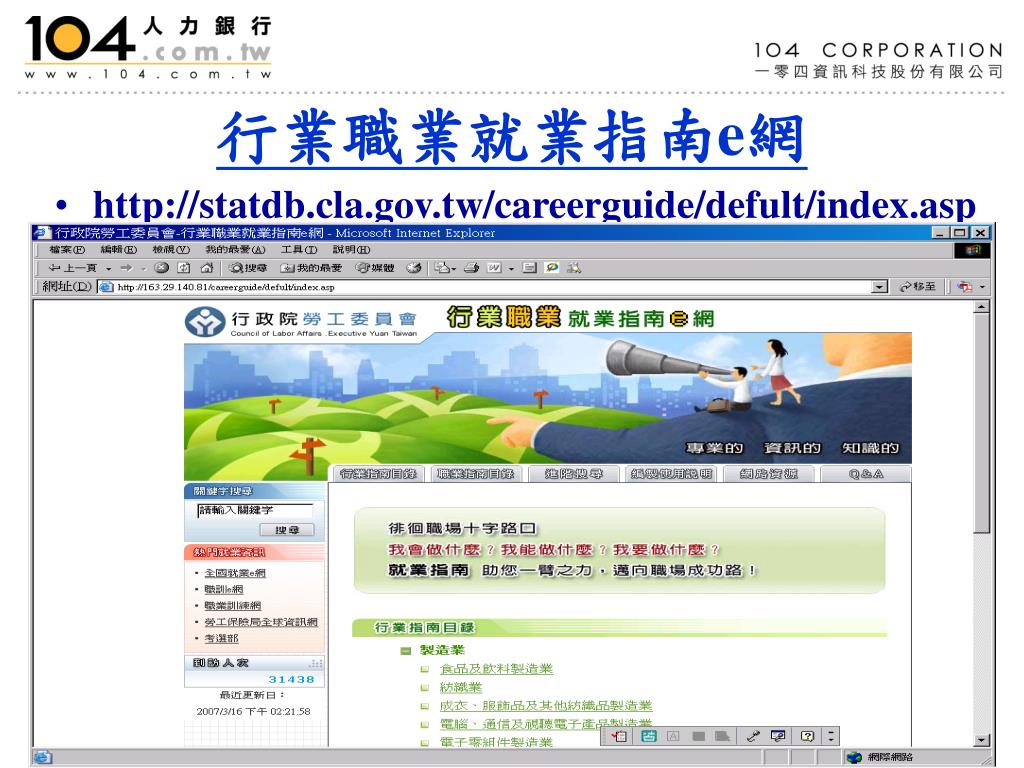Open the 成衣、服飾品及其他紡織品製造業 link
Image resolution: width=1024 pixels, height=768 pixels.
pos(546,705)
